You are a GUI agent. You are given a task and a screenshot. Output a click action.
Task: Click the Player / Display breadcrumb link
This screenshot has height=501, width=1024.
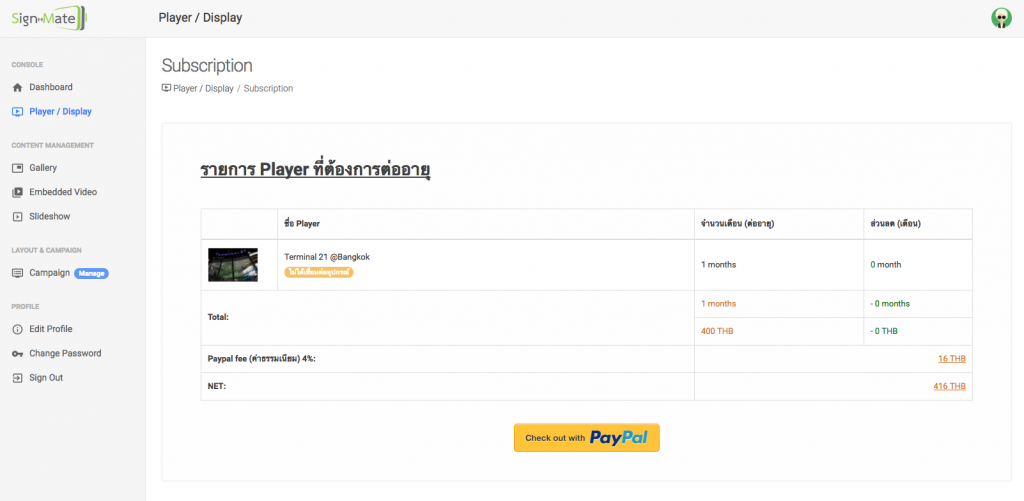click(x=203, y=89)
